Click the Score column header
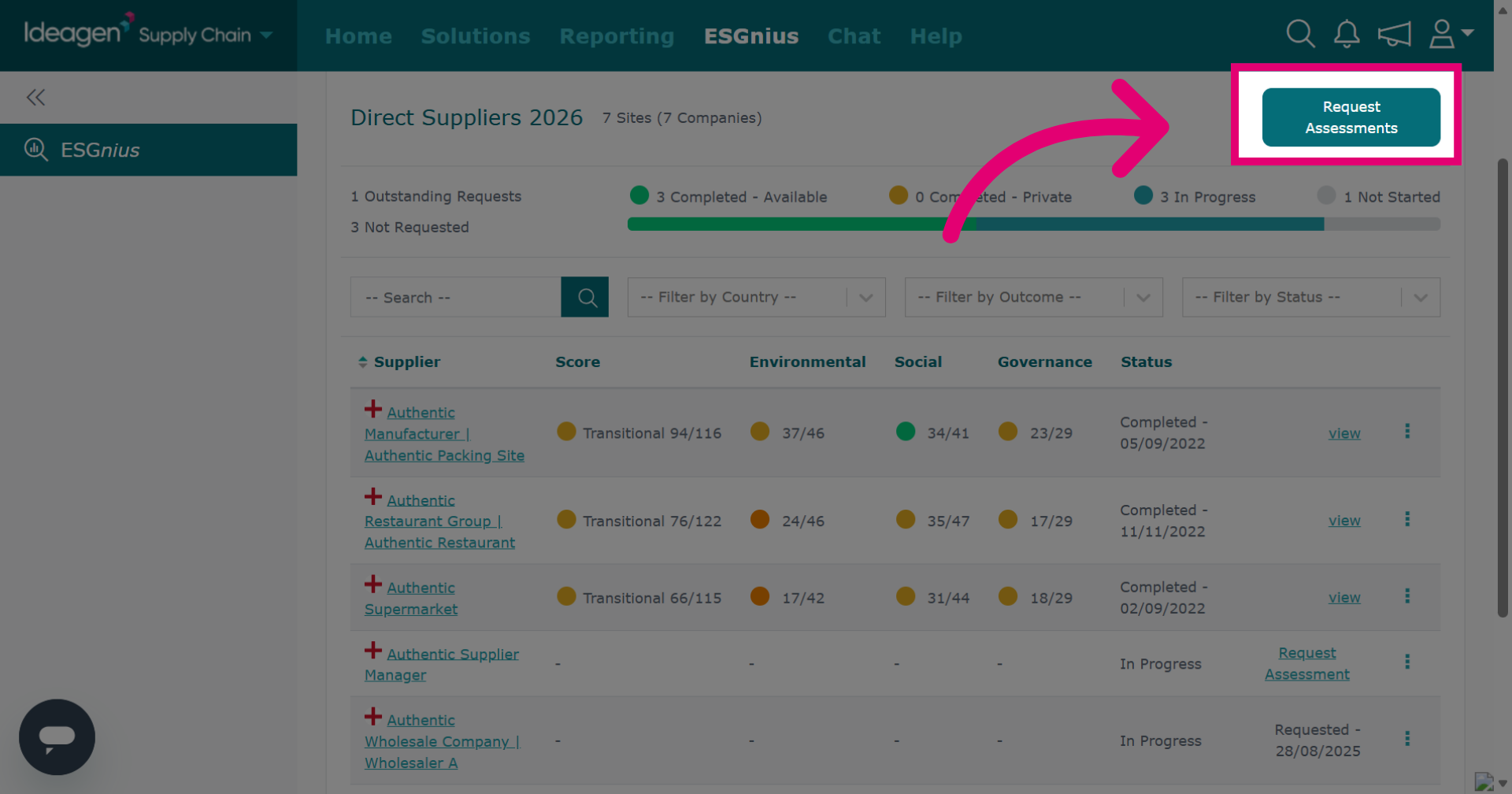 pyautogui.click(x=577, y=362)
